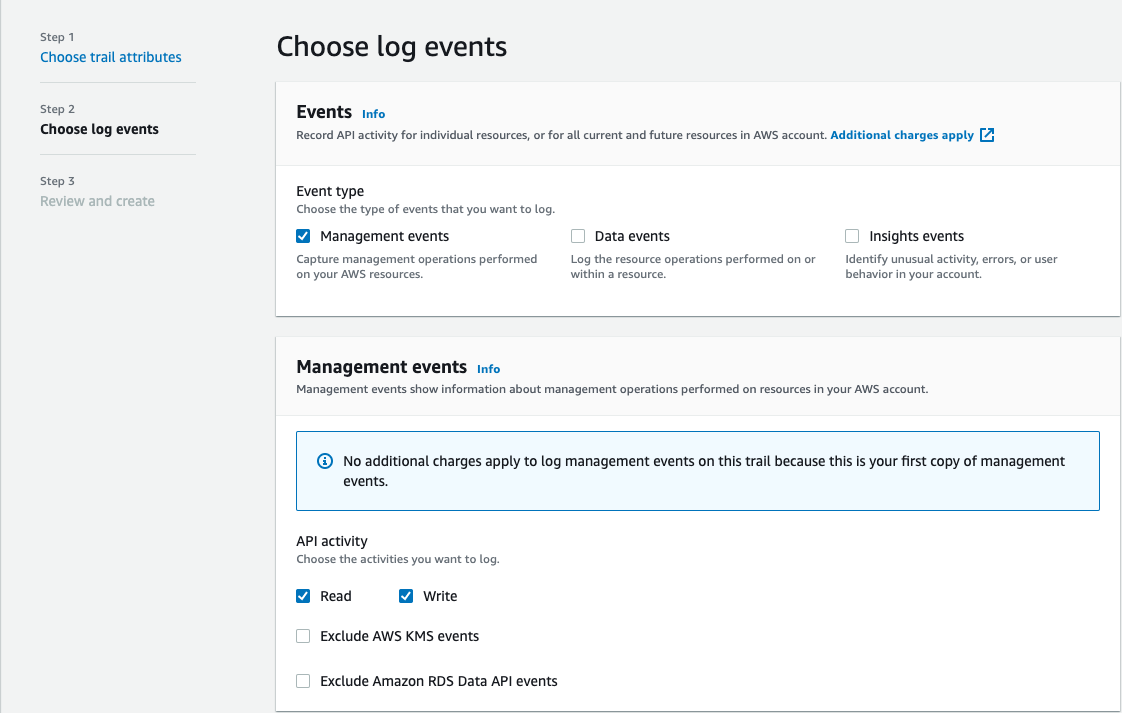Viewport: 1122px width, 713px height.
Task: Go back to Choose trail attributes step
Action: 111,57
